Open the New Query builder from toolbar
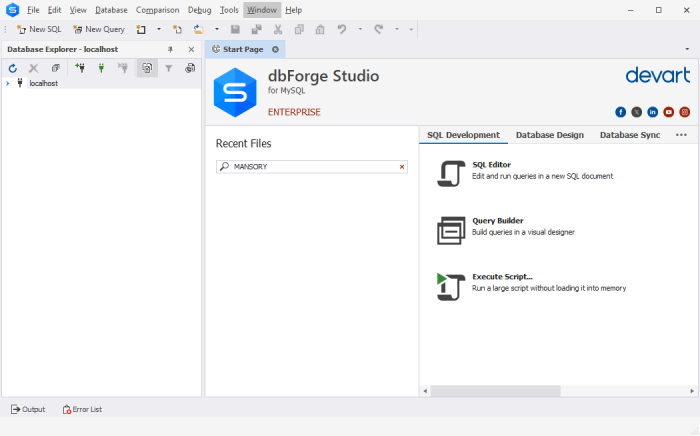Image resolution: width=700 pixels, height=436 pixels. 98,29
